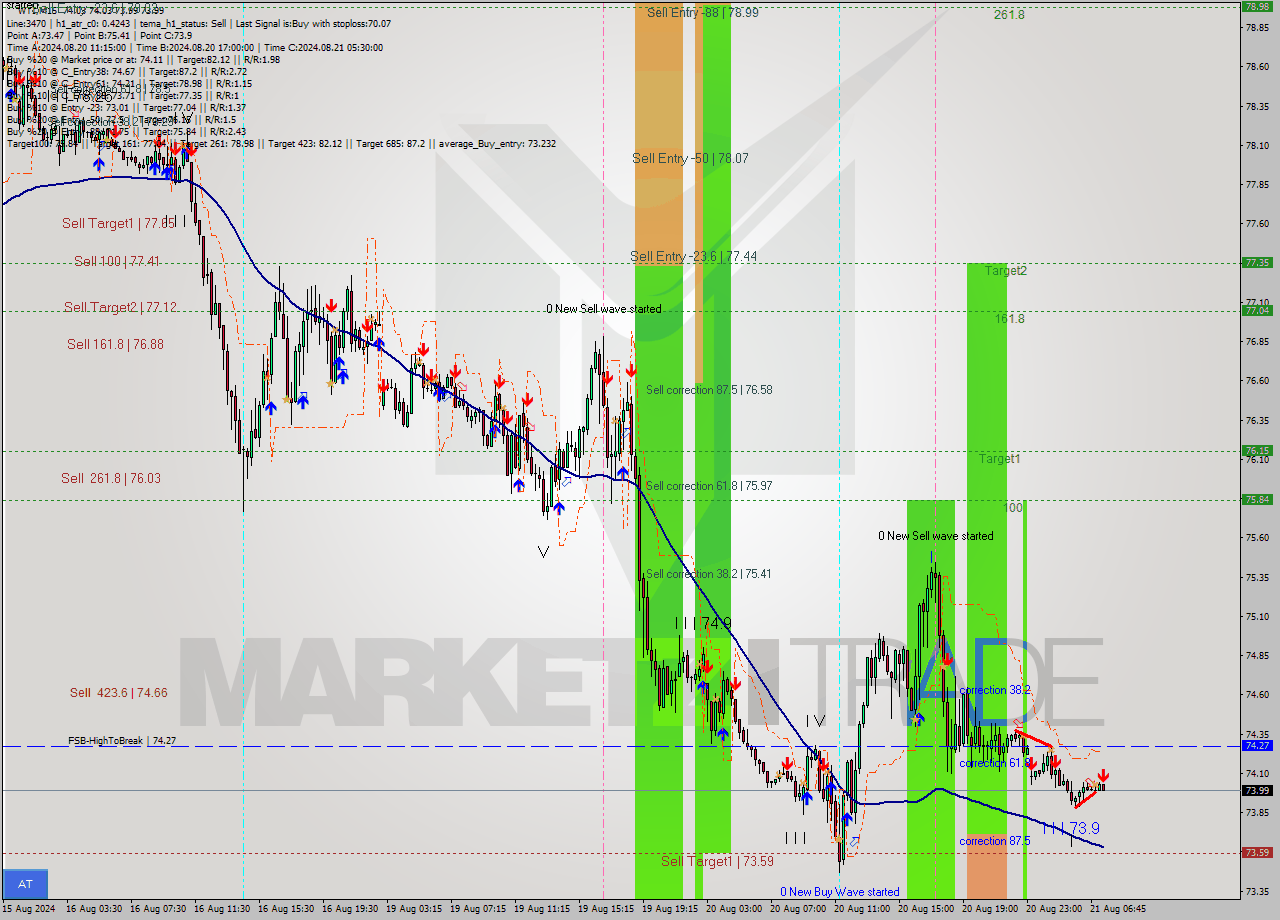
Task: Click the green '261.8' fib label
Action: tap(1009, 15)
